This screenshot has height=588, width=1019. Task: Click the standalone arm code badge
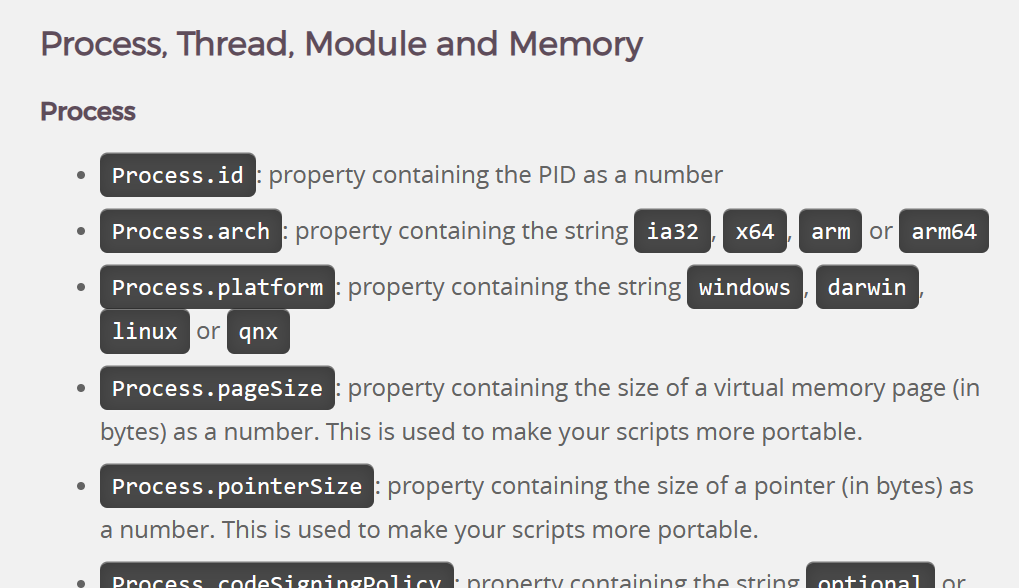click(x=830, y=231)
